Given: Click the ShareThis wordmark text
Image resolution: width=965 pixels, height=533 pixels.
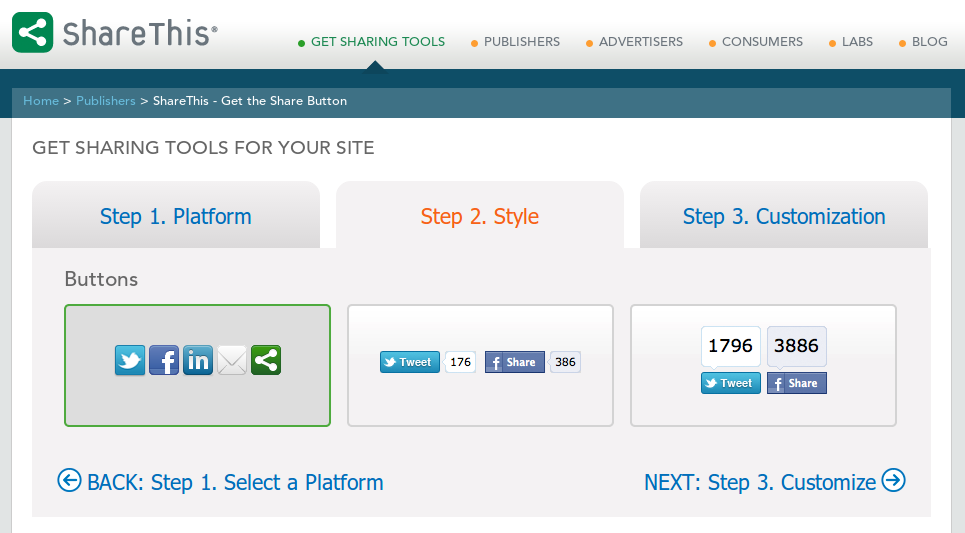Looking at the screenshot, I should click(x=140, y=33).
